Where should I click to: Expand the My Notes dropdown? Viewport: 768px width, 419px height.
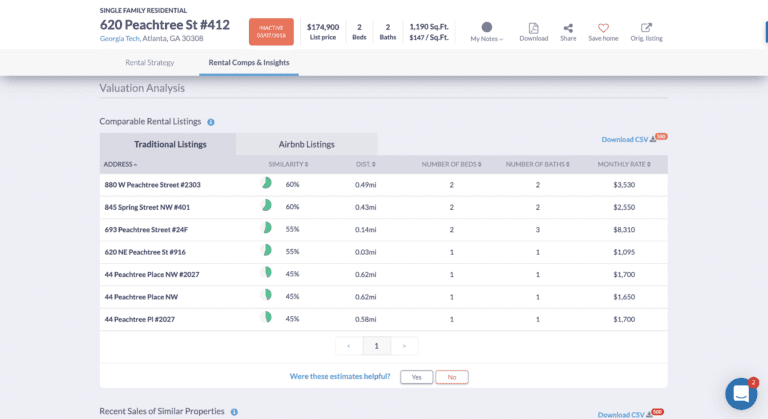click(x=487, y=38)
